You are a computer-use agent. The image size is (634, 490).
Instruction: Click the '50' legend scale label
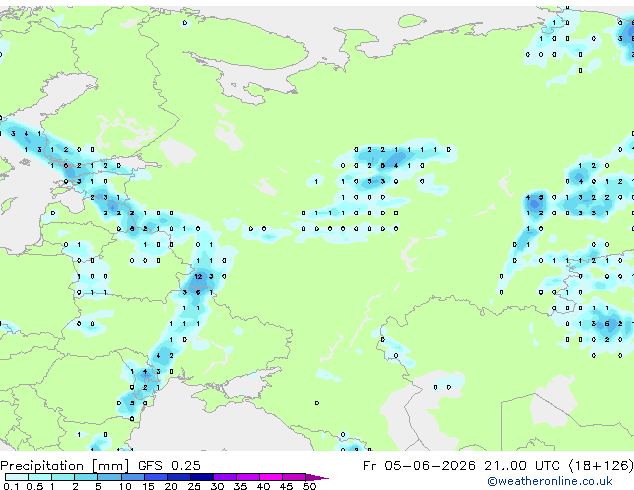309,486
